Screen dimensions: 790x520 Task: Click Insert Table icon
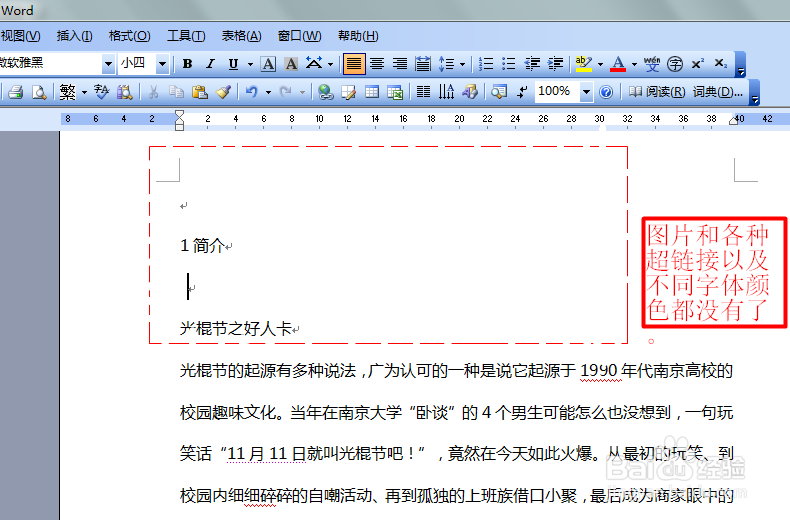click(x=372, y=92)
